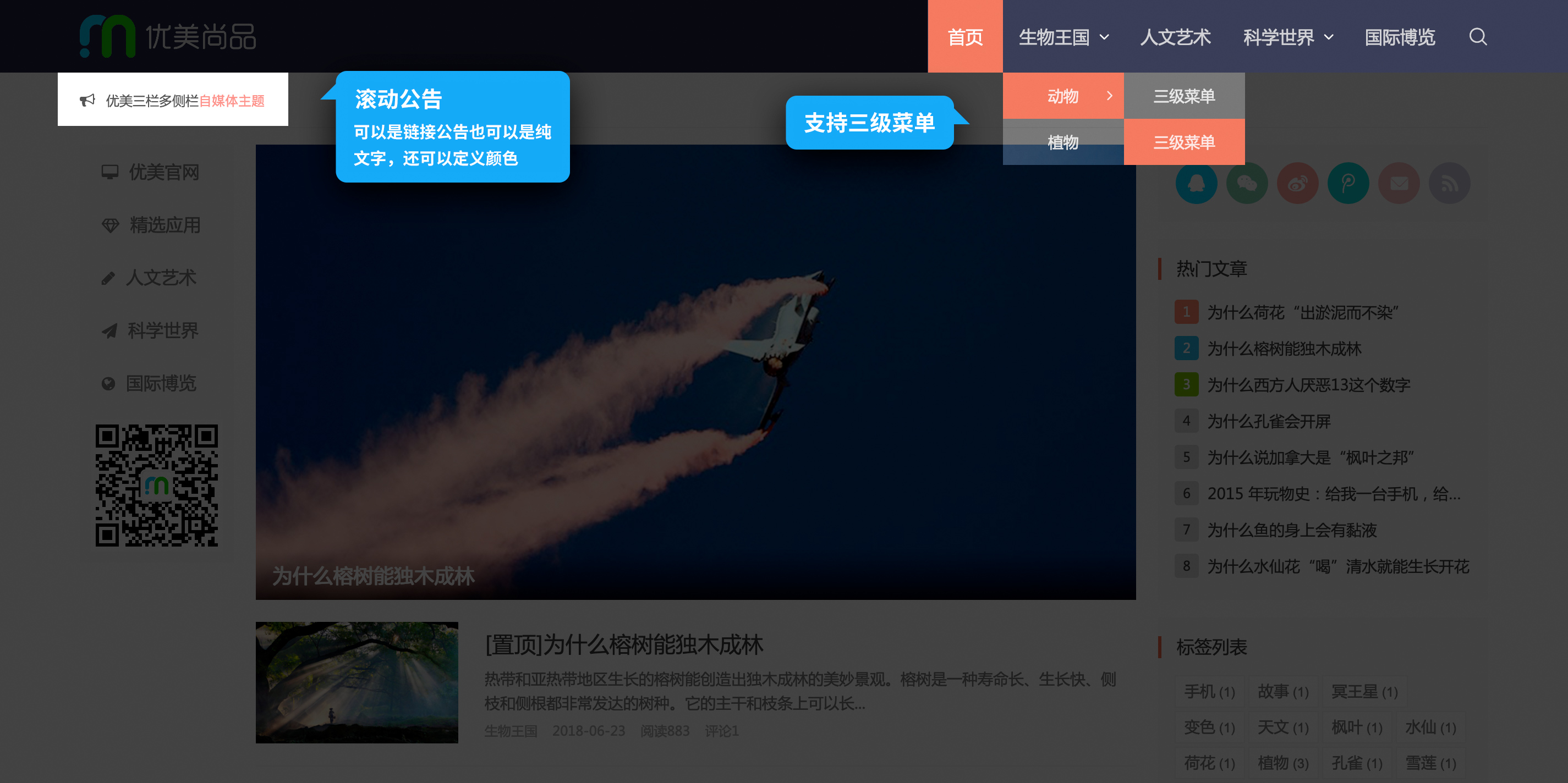Open hot article number 2 为什么榕树能独木成林
This screenshot has width=1568, height=783.
(1284, 349)
